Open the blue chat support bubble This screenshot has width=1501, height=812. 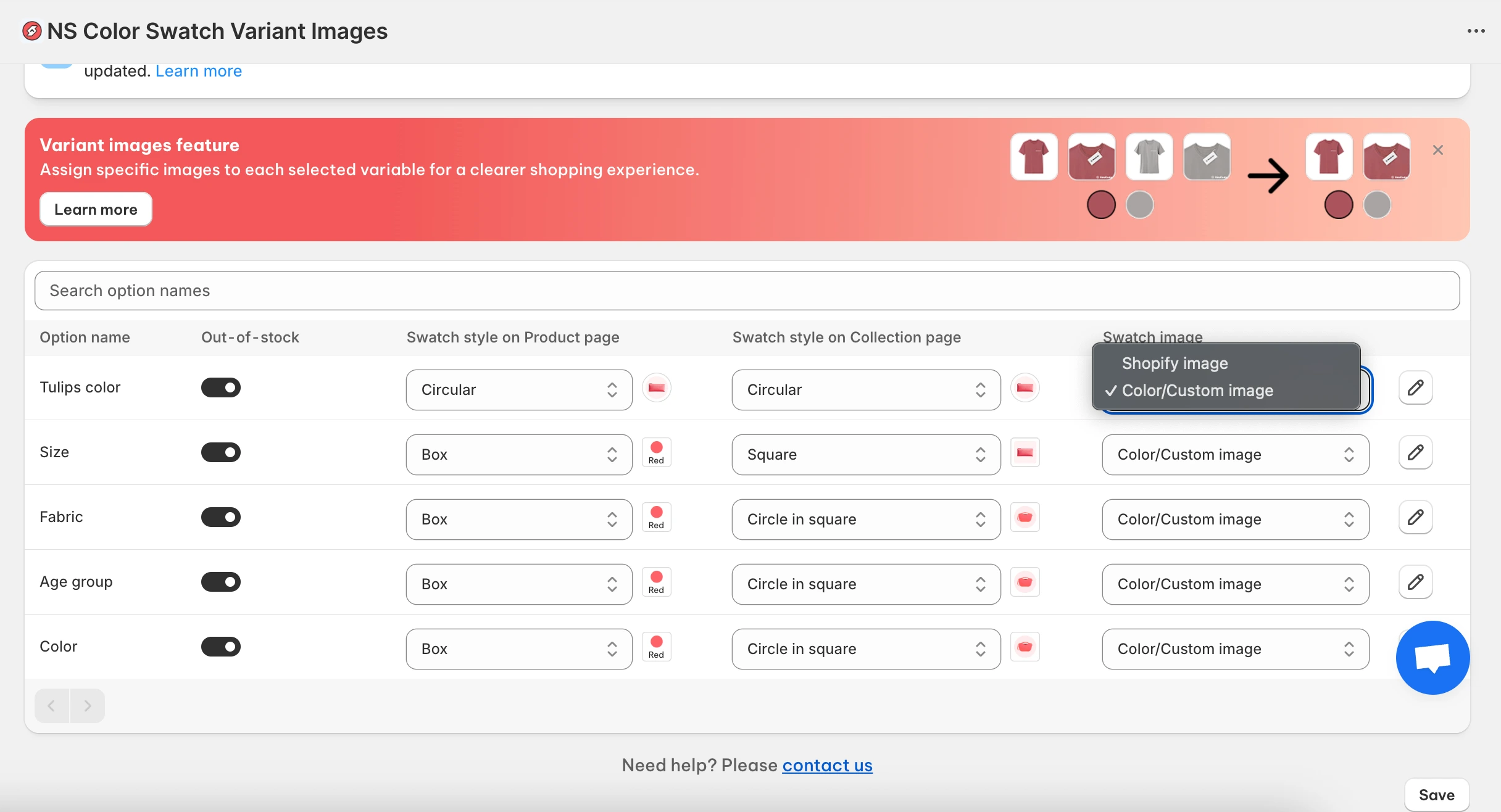[1432, 658]
